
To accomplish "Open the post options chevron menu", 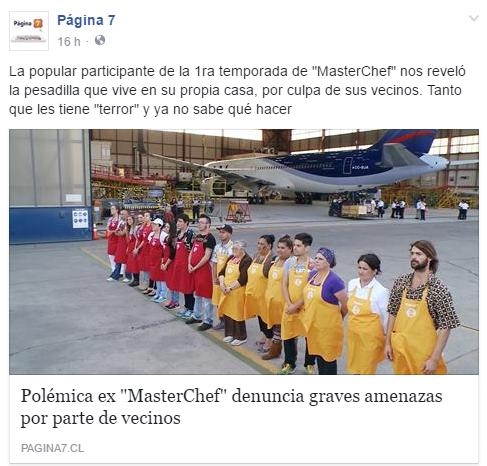I will tap(474, 18).
